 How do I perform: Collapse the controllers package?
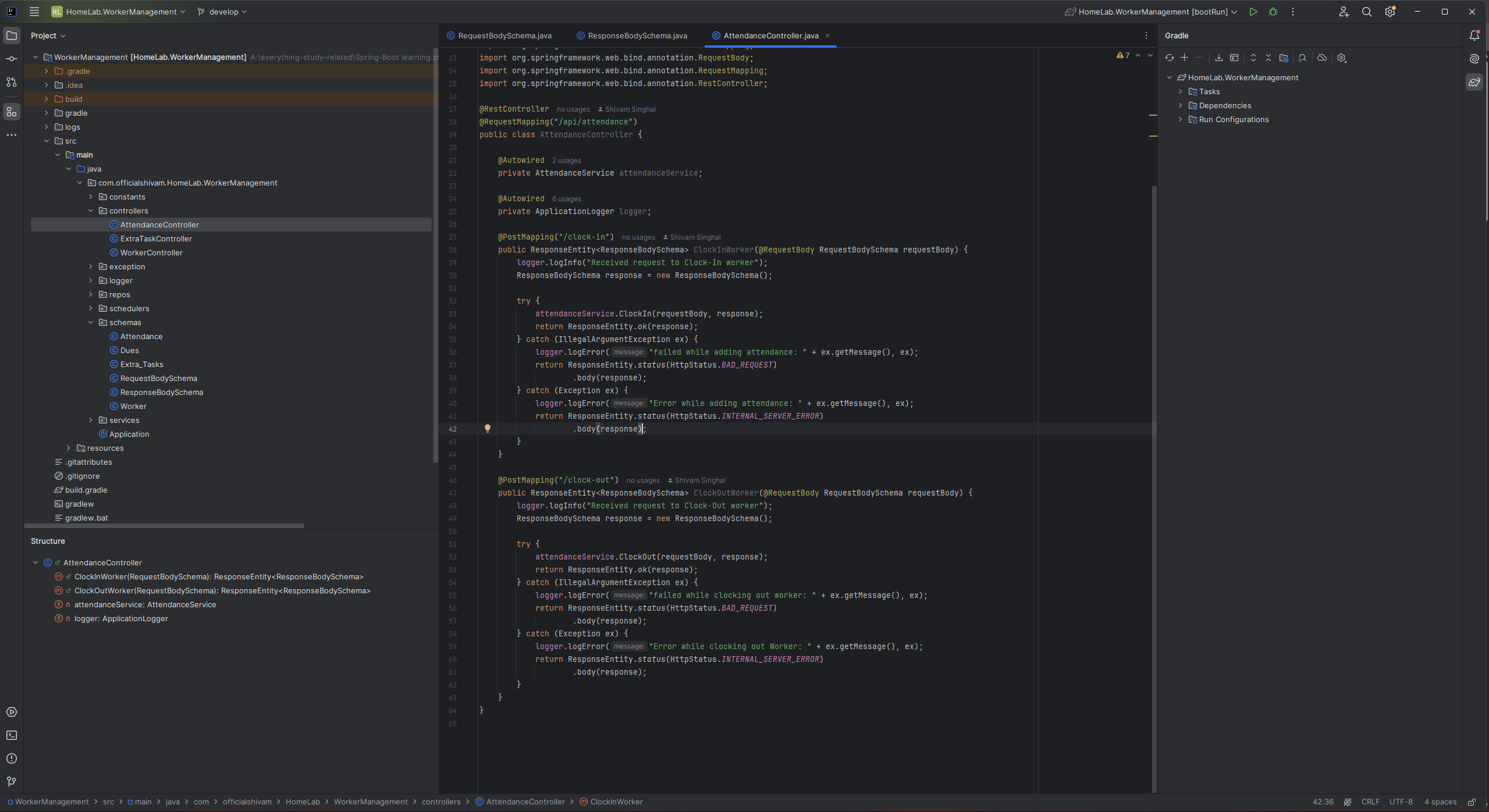[91, 211]
